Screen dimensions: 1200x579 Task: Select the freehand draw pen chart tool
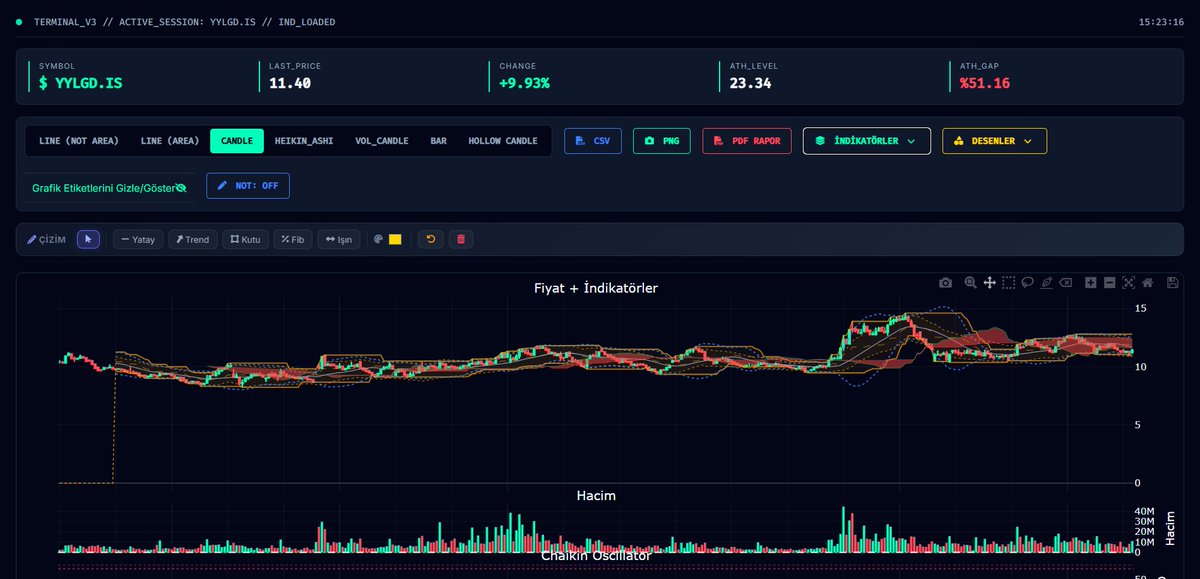[x=1046, y=283]
